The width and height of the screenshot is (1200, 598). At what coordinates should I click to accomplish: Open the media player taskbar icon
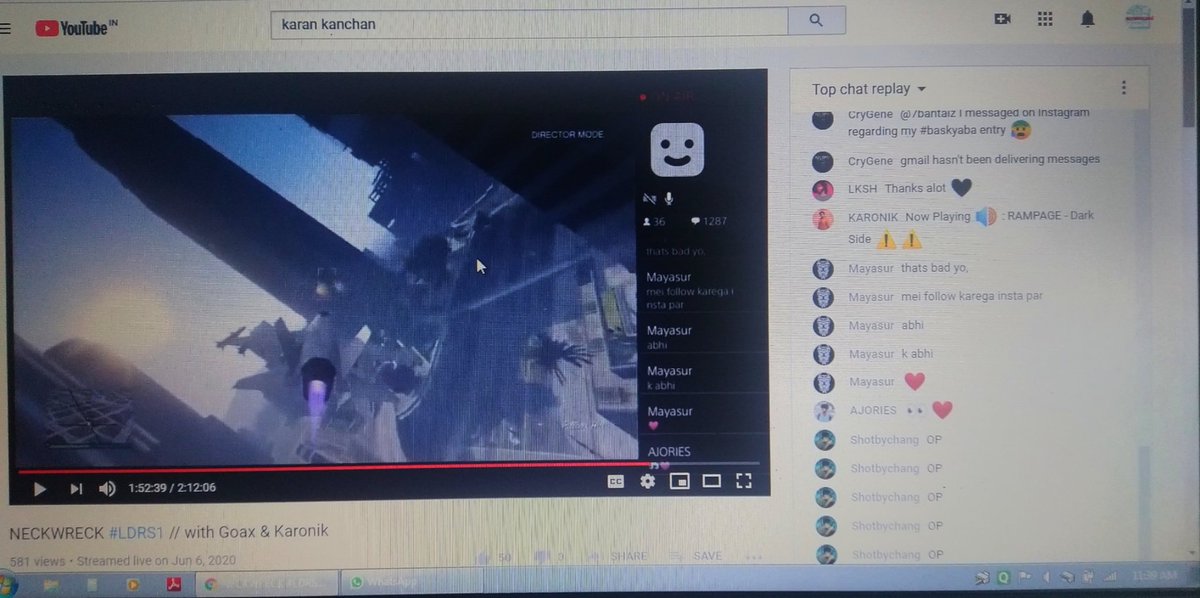(x=131, y=584)
